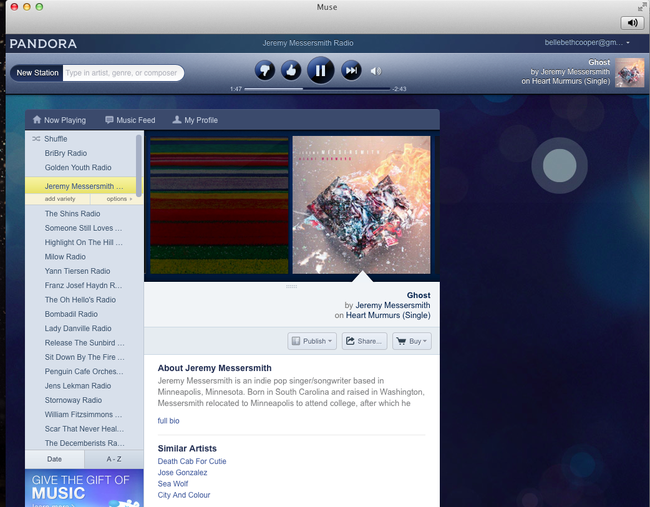The height and width of the screenshot is (507, 650).
Task: Switch to the Music Feed tab
Action: point(130,120)
